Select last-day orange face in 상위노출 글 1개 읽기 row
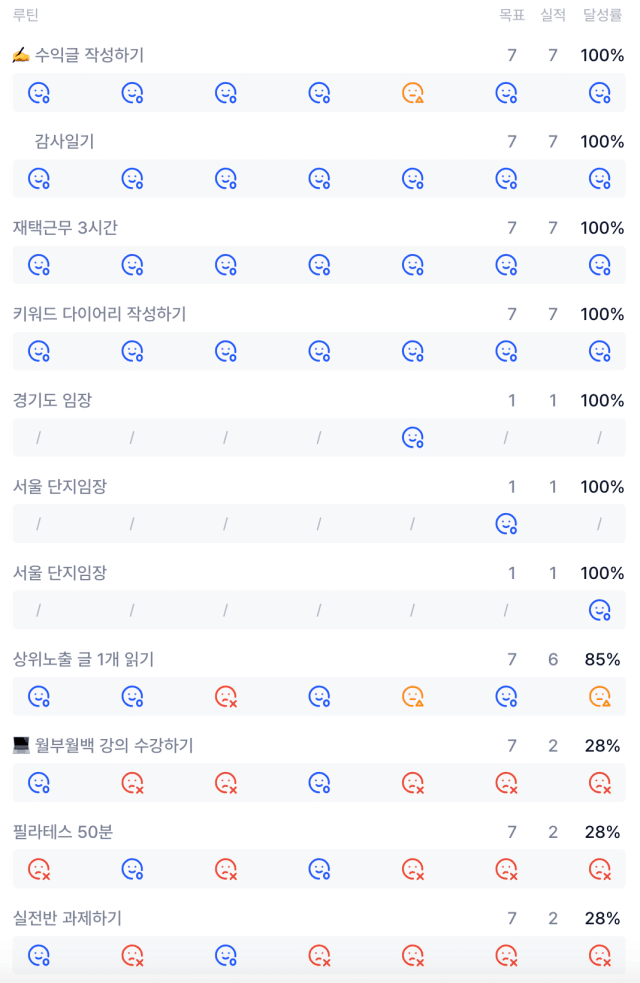The image size is (640, 983). [600, 697]
